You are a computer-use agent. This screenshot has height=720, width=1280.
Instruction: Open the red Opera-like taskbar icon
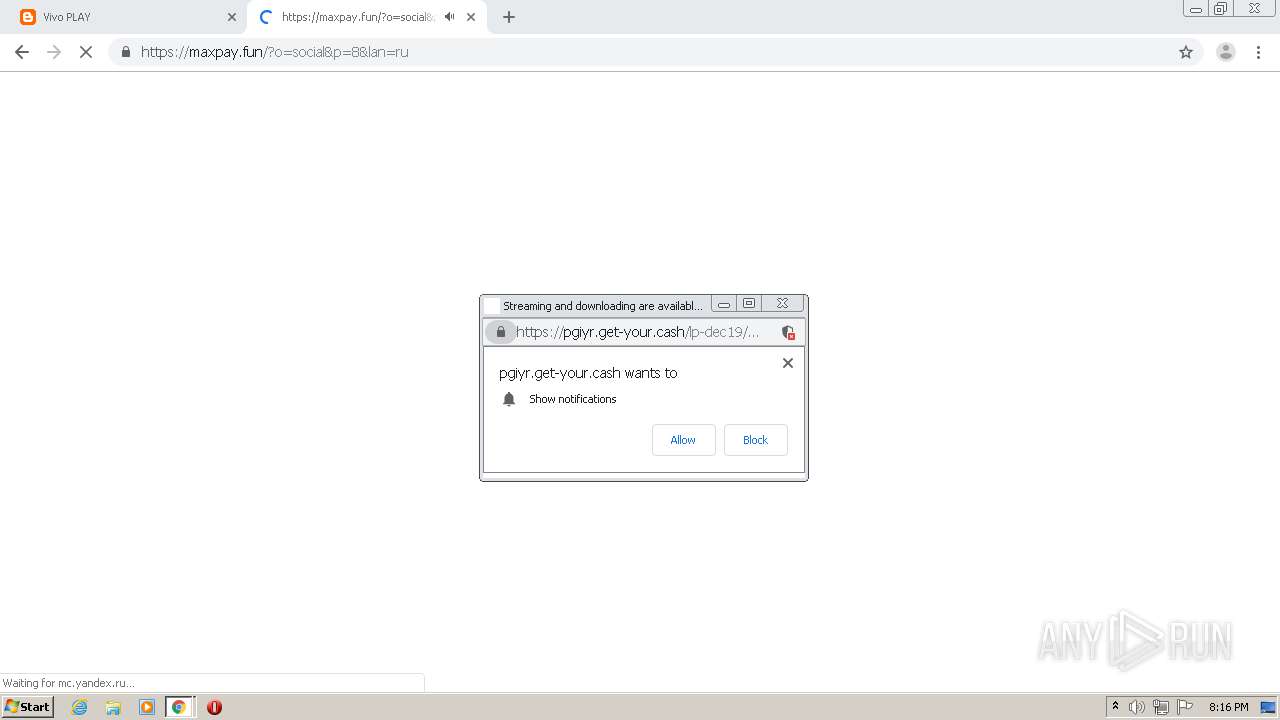point(214,707)
